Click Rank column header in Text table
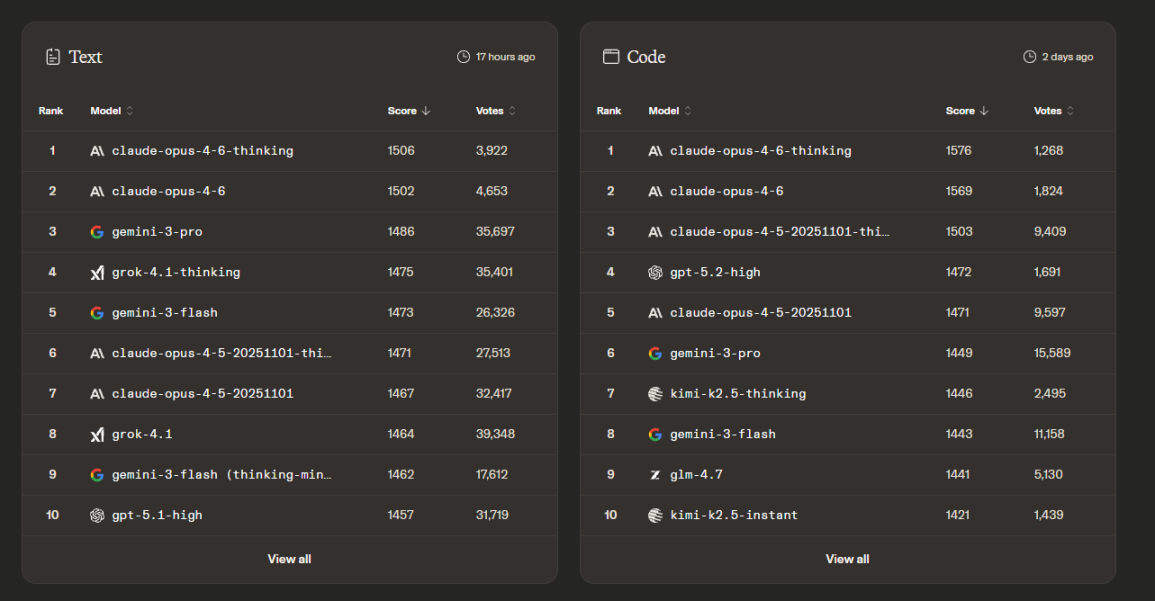This screenshot has width=1155, height=601. click(x=51, y=110)
